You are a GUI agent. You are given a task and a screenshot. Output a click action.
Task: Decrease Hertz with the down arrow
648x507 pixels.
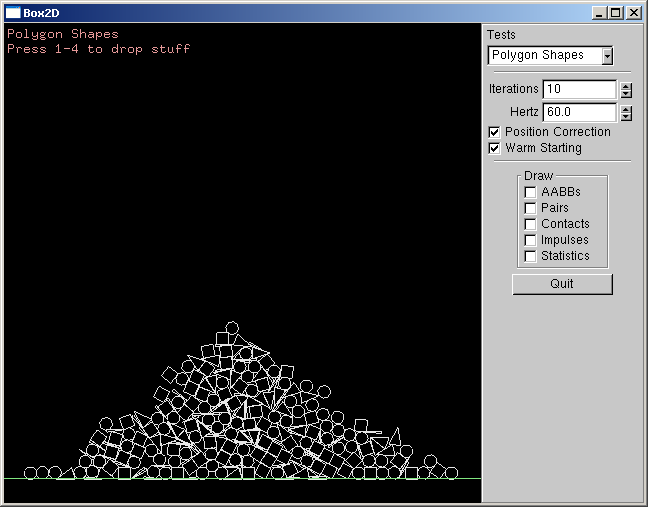(x=626, y=116)
